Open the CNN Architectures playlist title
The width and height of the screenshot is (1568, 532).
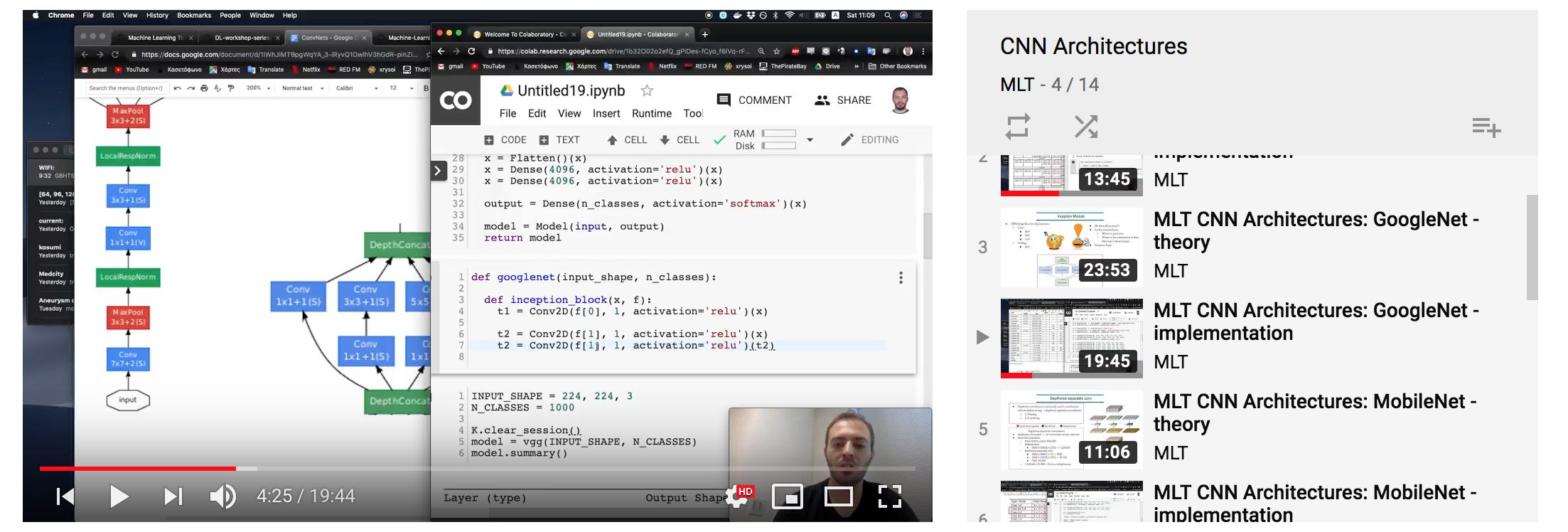click(1094, 46)
